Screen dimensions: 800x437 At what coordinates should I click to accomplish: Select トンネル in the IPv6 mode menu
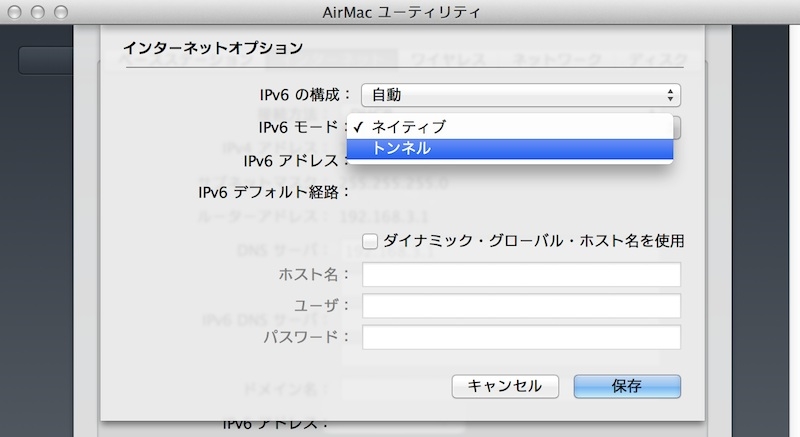point(510,149)
